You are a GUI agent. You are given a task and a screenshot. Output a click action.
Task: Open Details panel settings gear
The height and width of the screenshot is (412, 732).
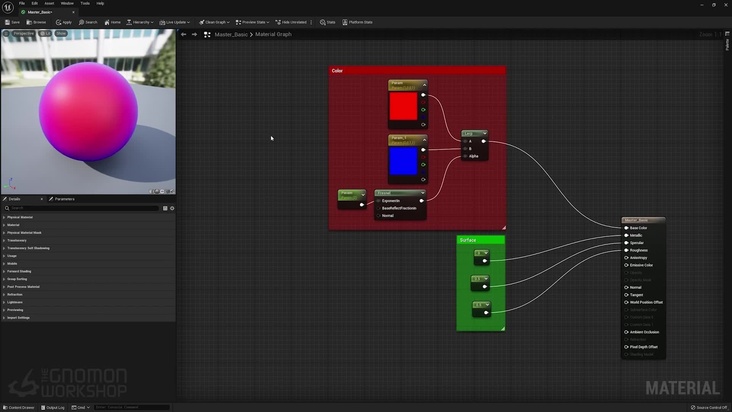(172, 209)
